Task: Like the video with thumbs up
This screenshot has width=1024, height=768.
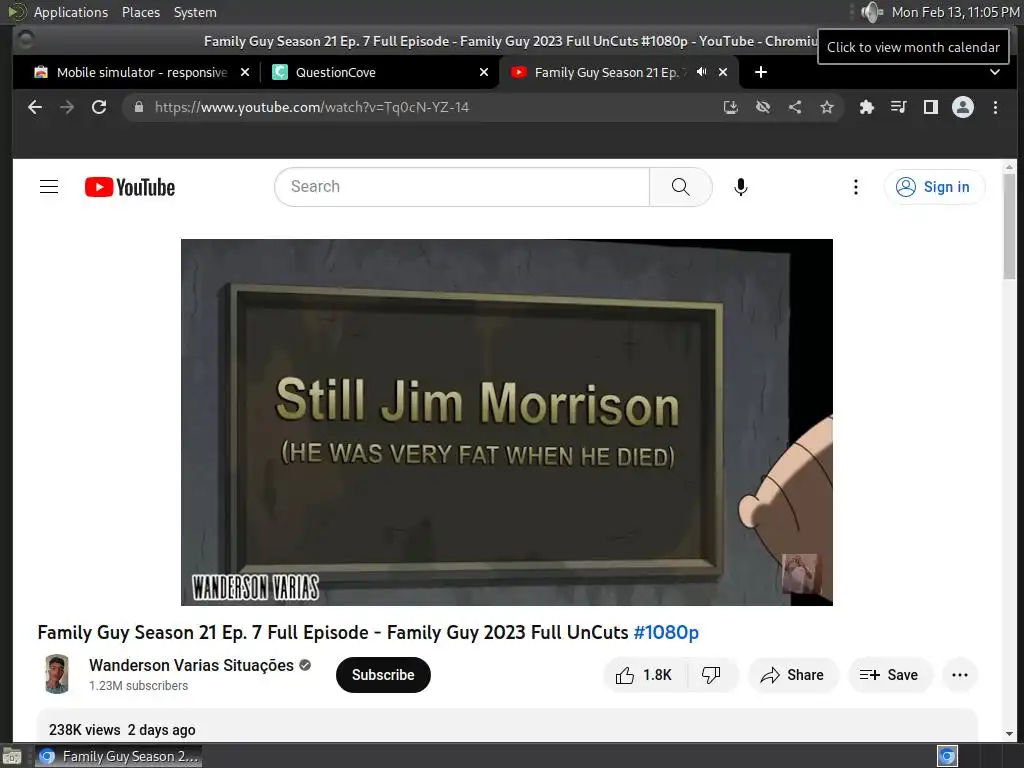Action: (644, 675)
